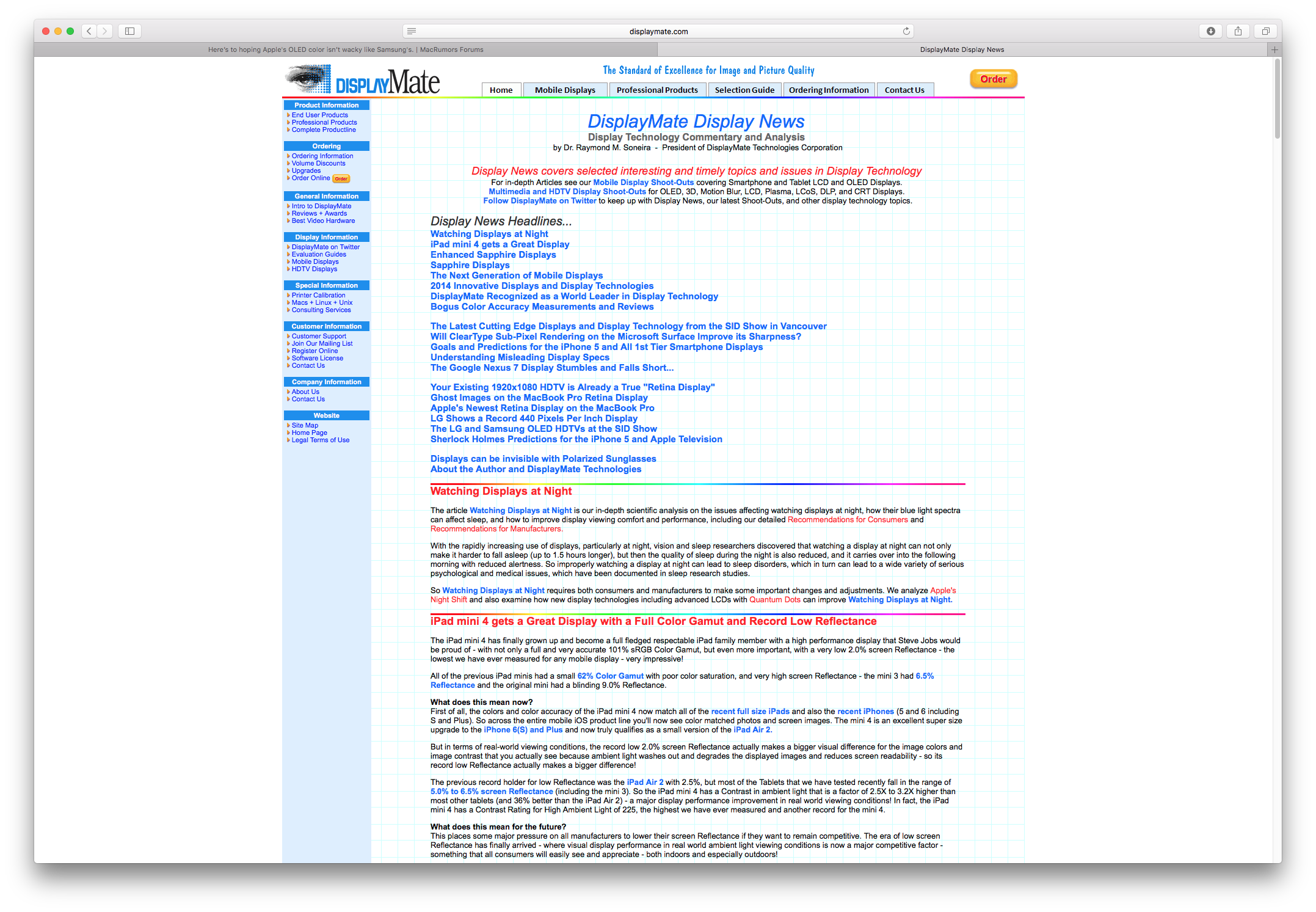Reload the page with the refresh icon
This screenshot has width=1316, height=912.
point(906,31)
